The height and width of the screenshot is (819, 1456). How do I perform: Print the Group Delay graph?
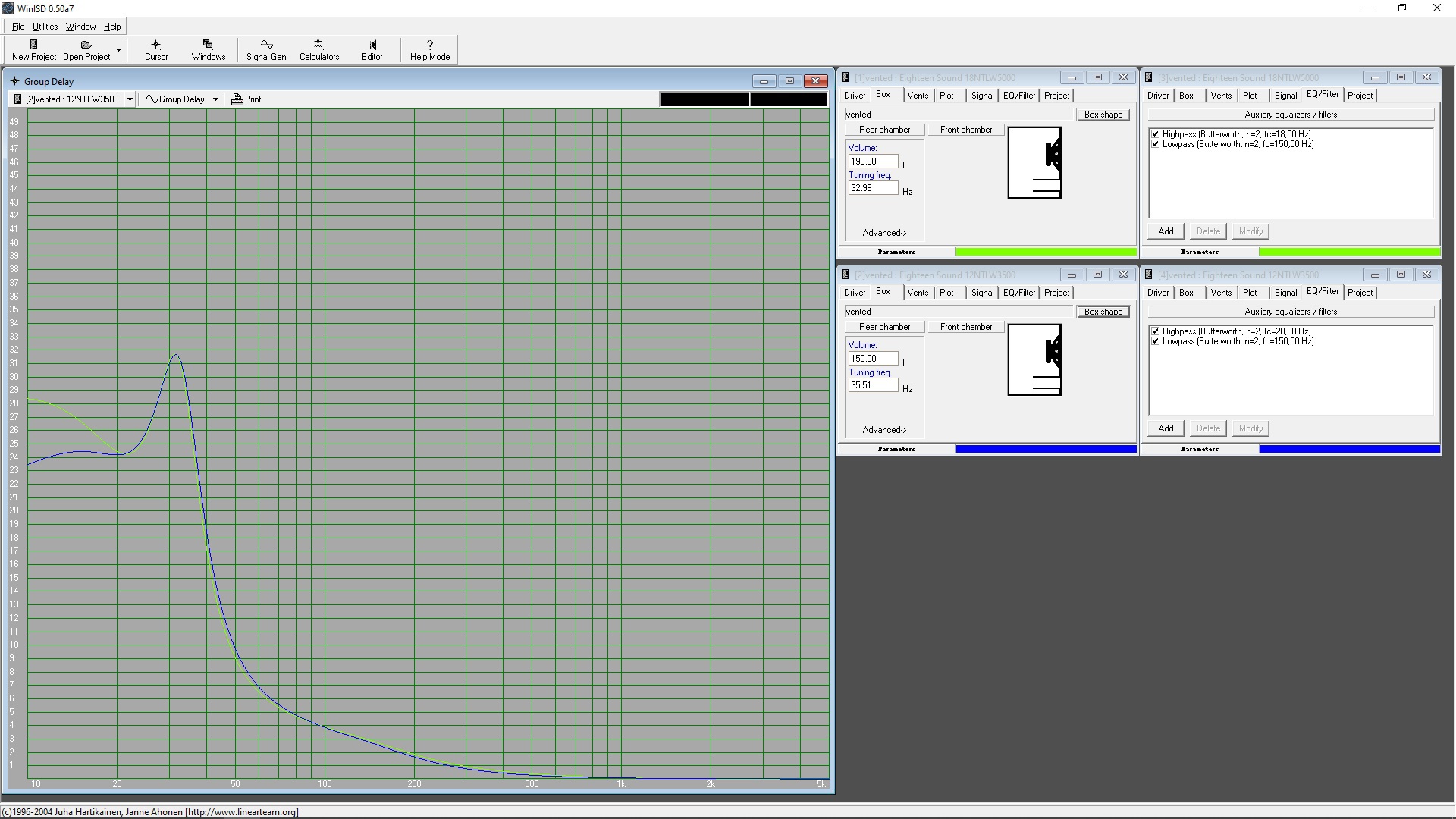tap(246, 99)
